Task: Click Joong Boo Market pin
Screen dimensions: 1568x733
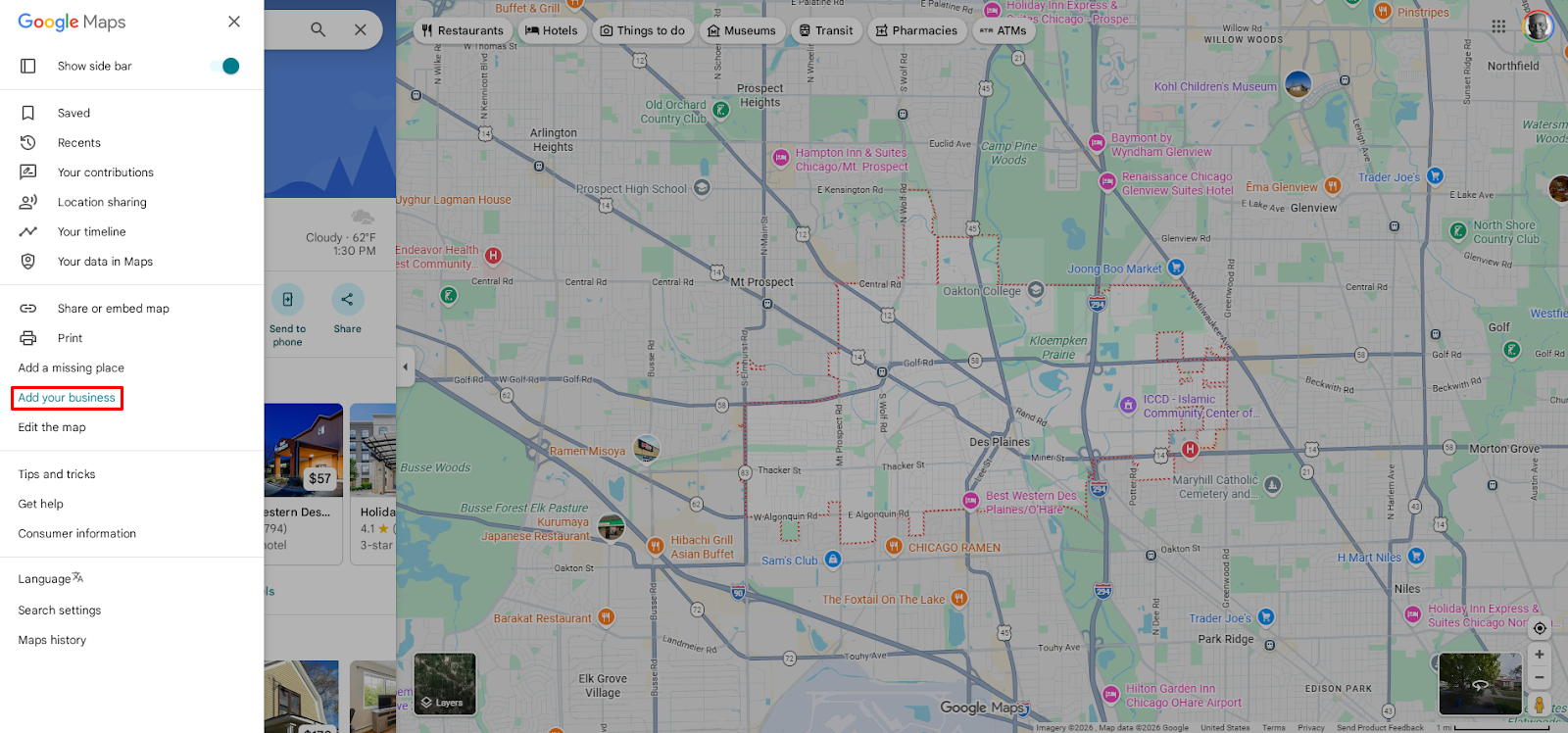Action: click(1176, 267)
